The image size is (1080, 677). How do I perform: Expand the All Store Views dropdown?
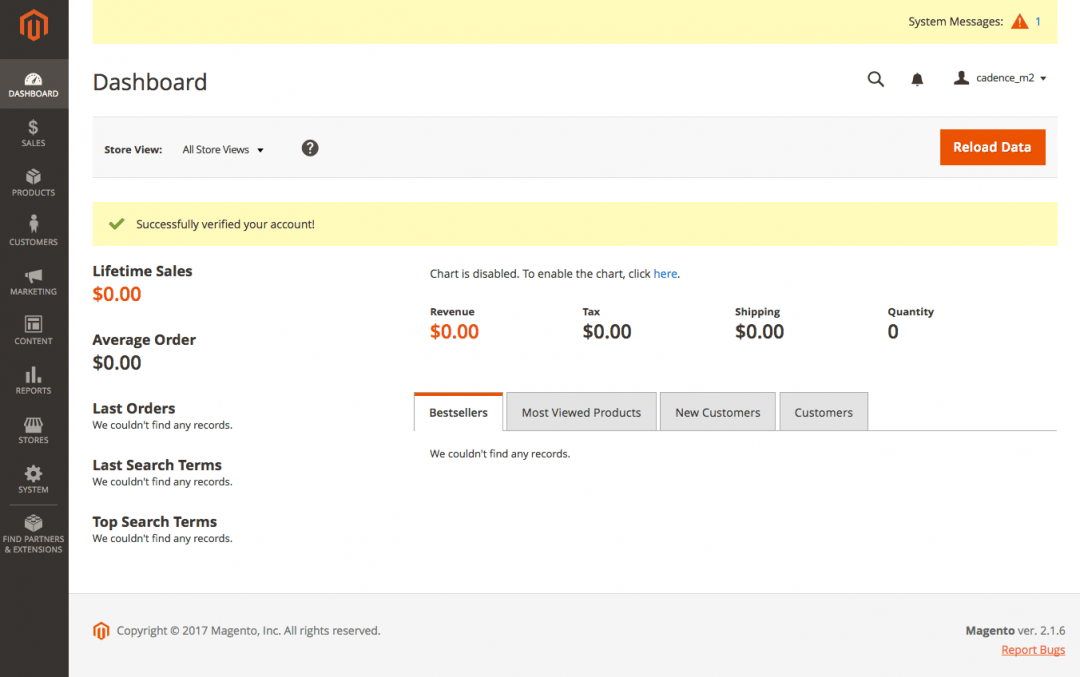(223, 150)
